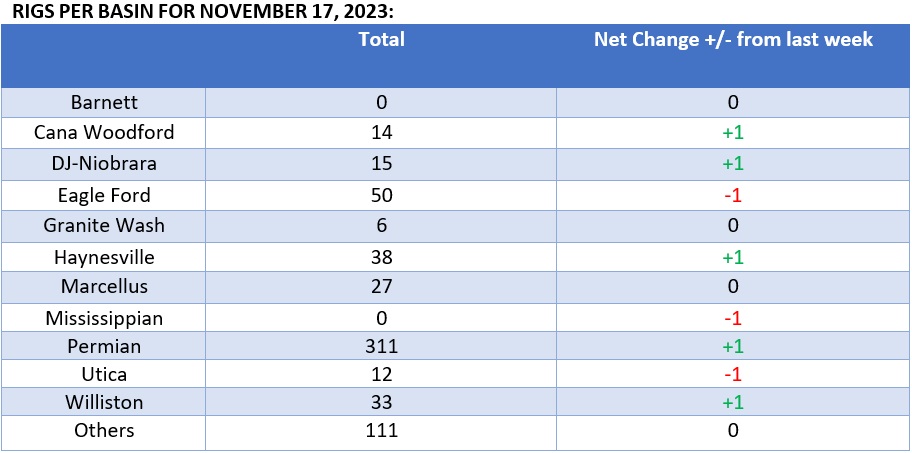Image resolution: width=912 pixels, height=453 pixels.
Task: Select the Permian total 311 cell
Action: 381,347
